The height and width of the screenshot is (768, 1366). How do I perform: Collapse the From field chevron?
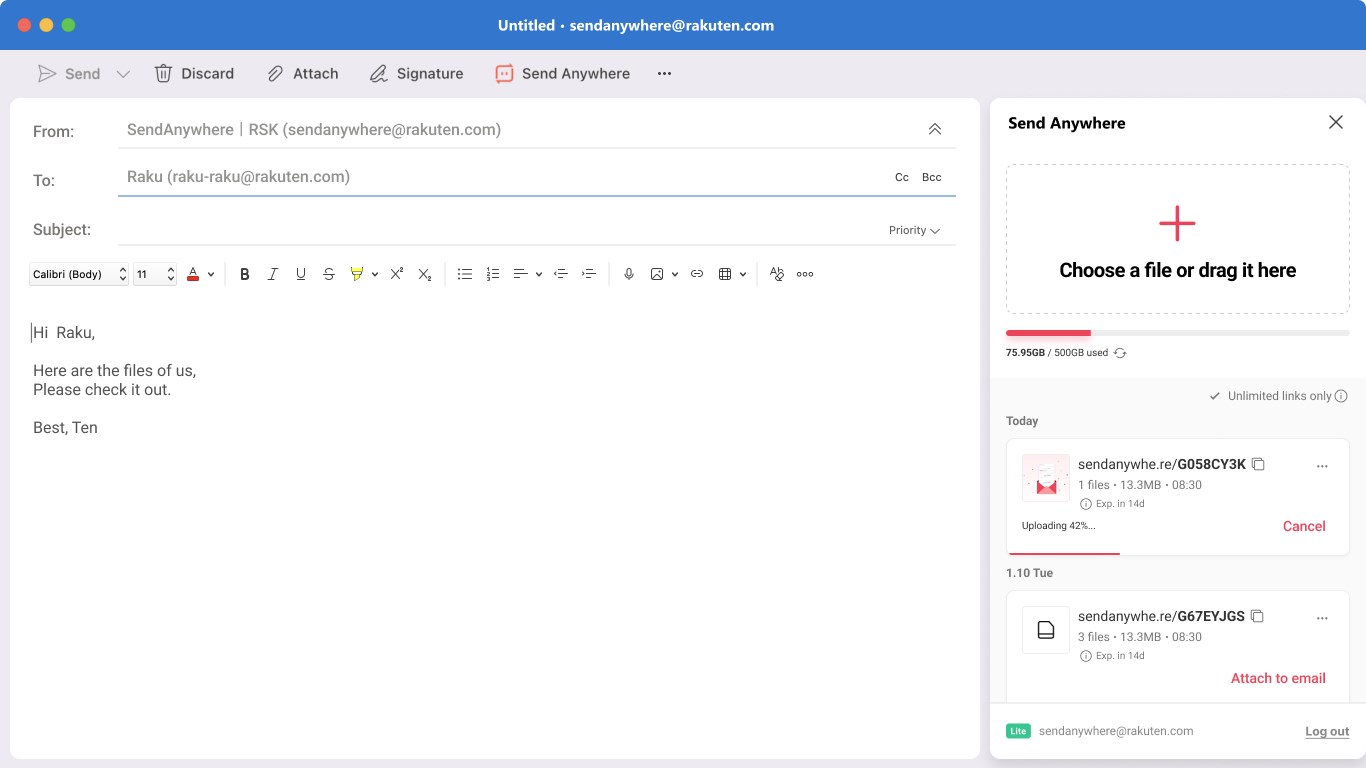pos(935,129)
